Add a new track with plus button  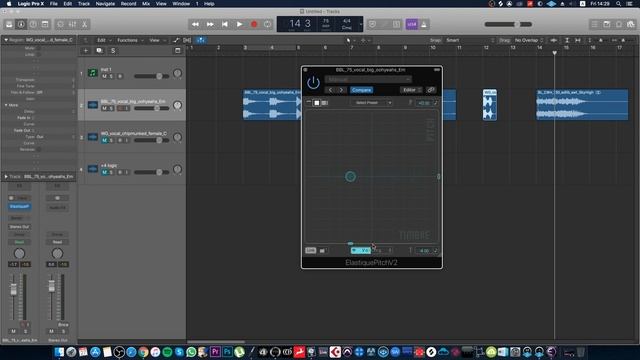pyautogui.click(x=86, y=51)
